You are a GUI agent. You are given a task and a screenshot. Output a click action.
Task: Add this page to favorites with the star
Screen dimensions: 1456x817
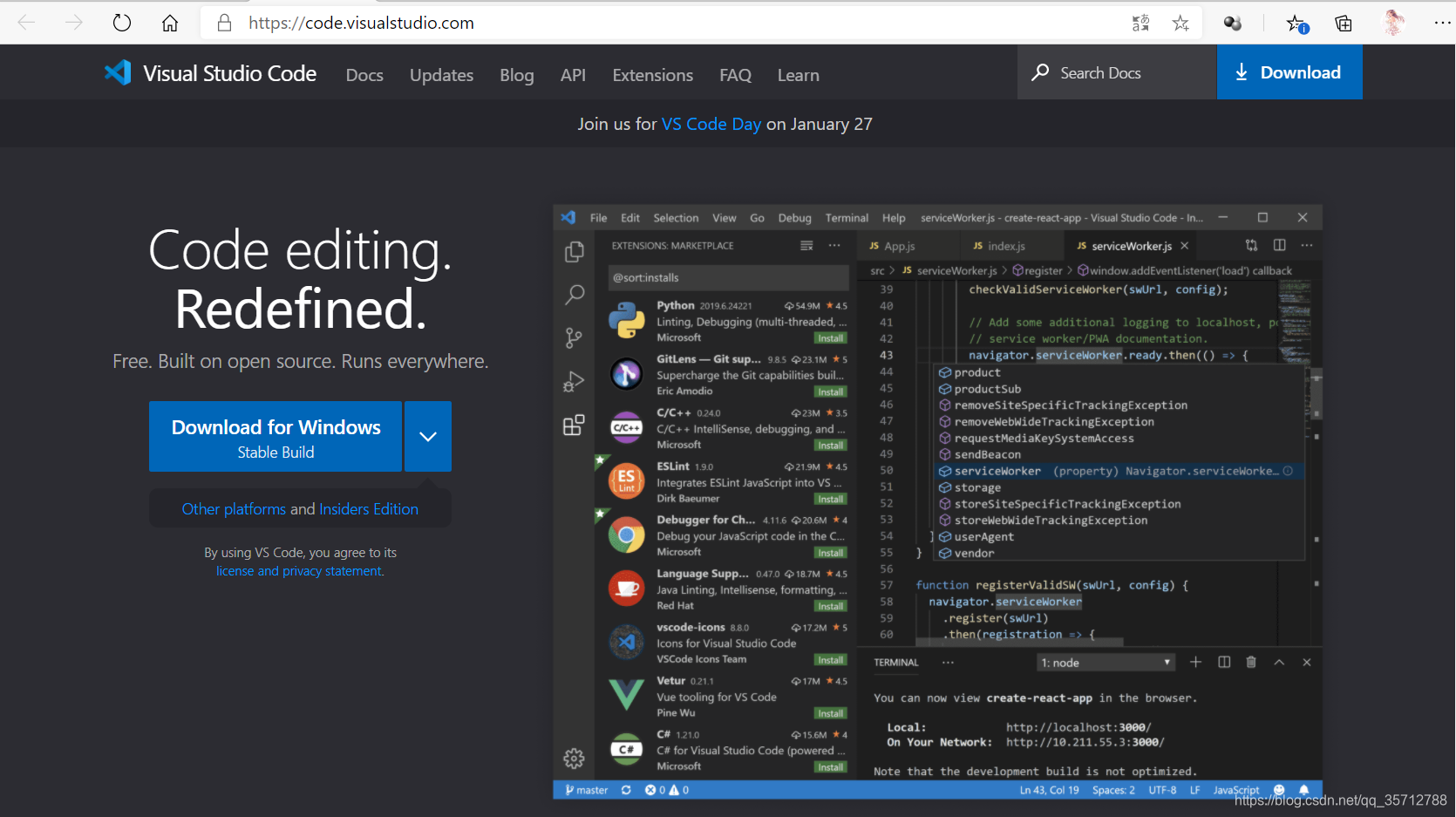[x=1180, y=24]
